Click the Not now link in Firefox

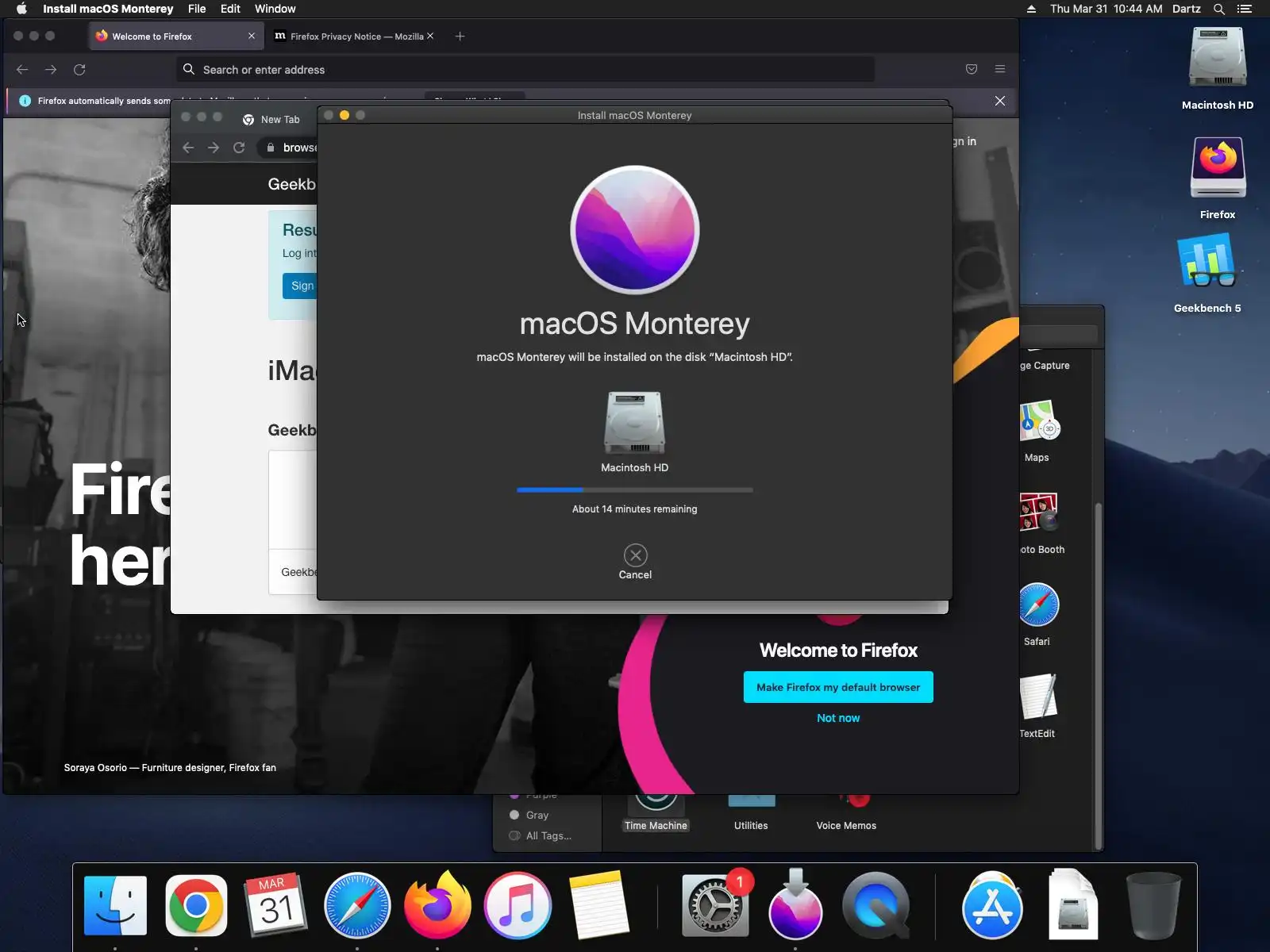tap(838, 718)
